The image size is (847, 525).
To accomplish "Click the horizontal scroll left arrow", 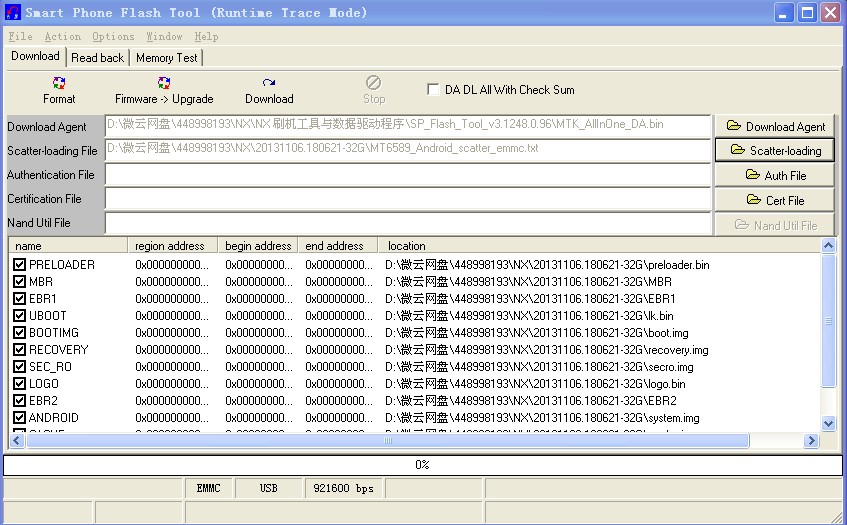I will click(17, 441).
